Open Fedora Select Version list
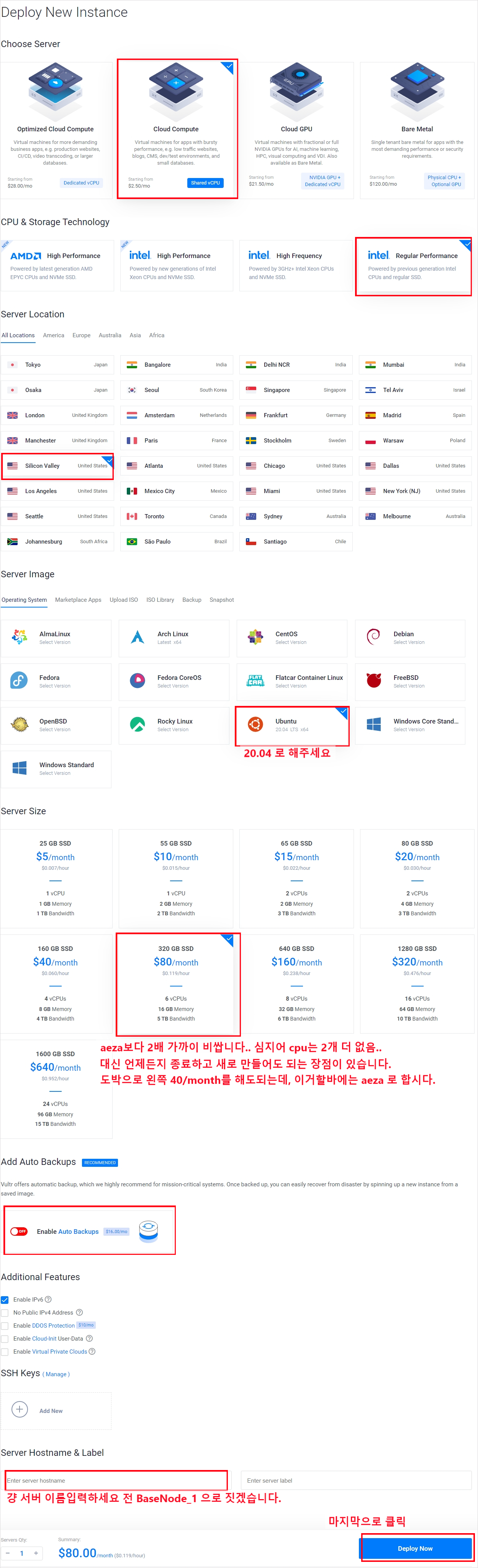 click(55, 686)
